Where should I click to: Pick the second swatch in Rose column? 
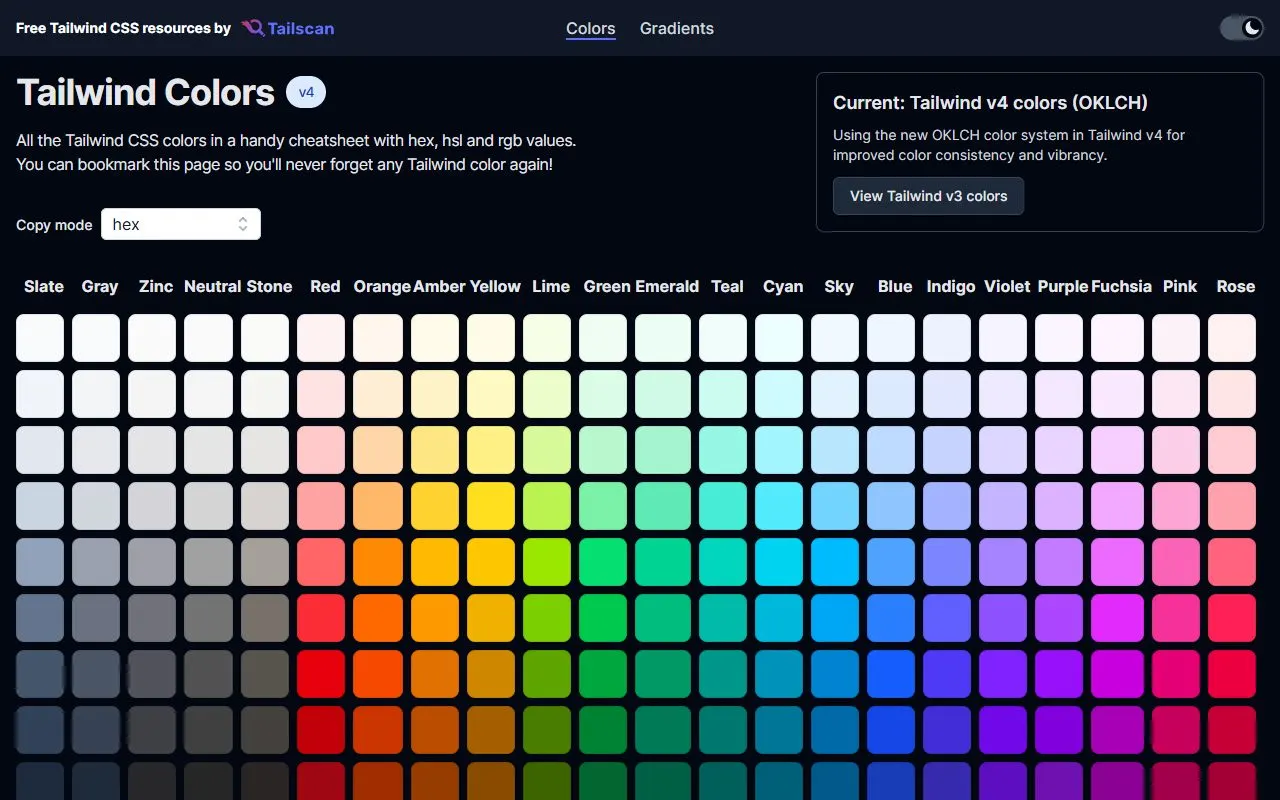coord(1232,394)
